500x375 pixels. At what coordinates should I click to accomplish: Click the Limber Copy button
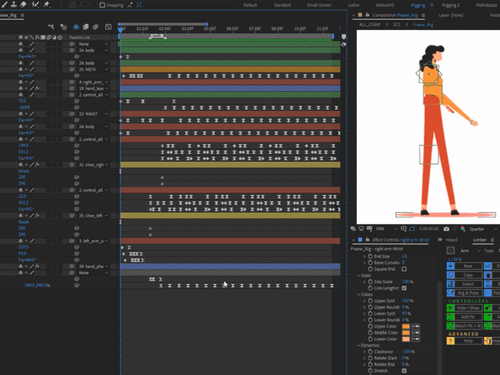[464, 275]
